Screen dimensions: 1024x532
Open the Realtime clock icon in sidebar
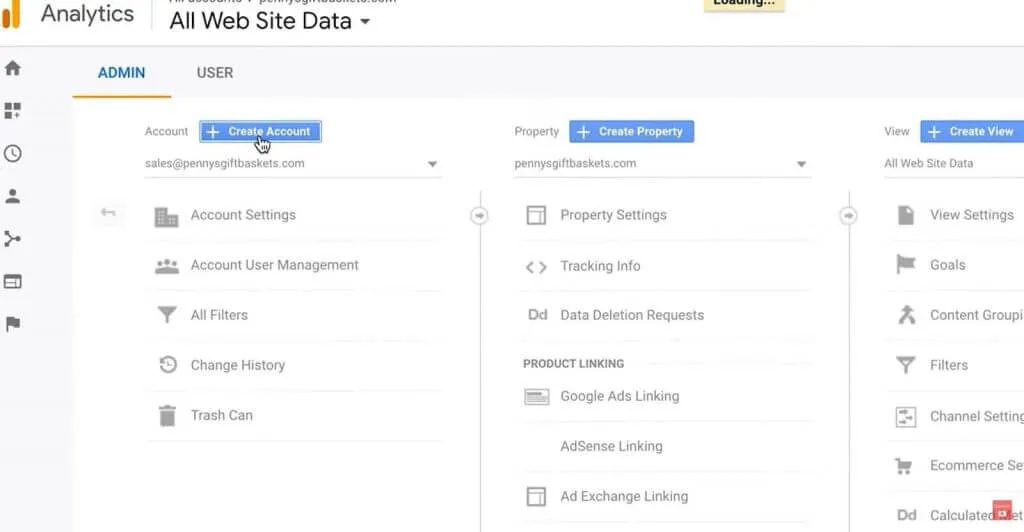tap(12, 153)
